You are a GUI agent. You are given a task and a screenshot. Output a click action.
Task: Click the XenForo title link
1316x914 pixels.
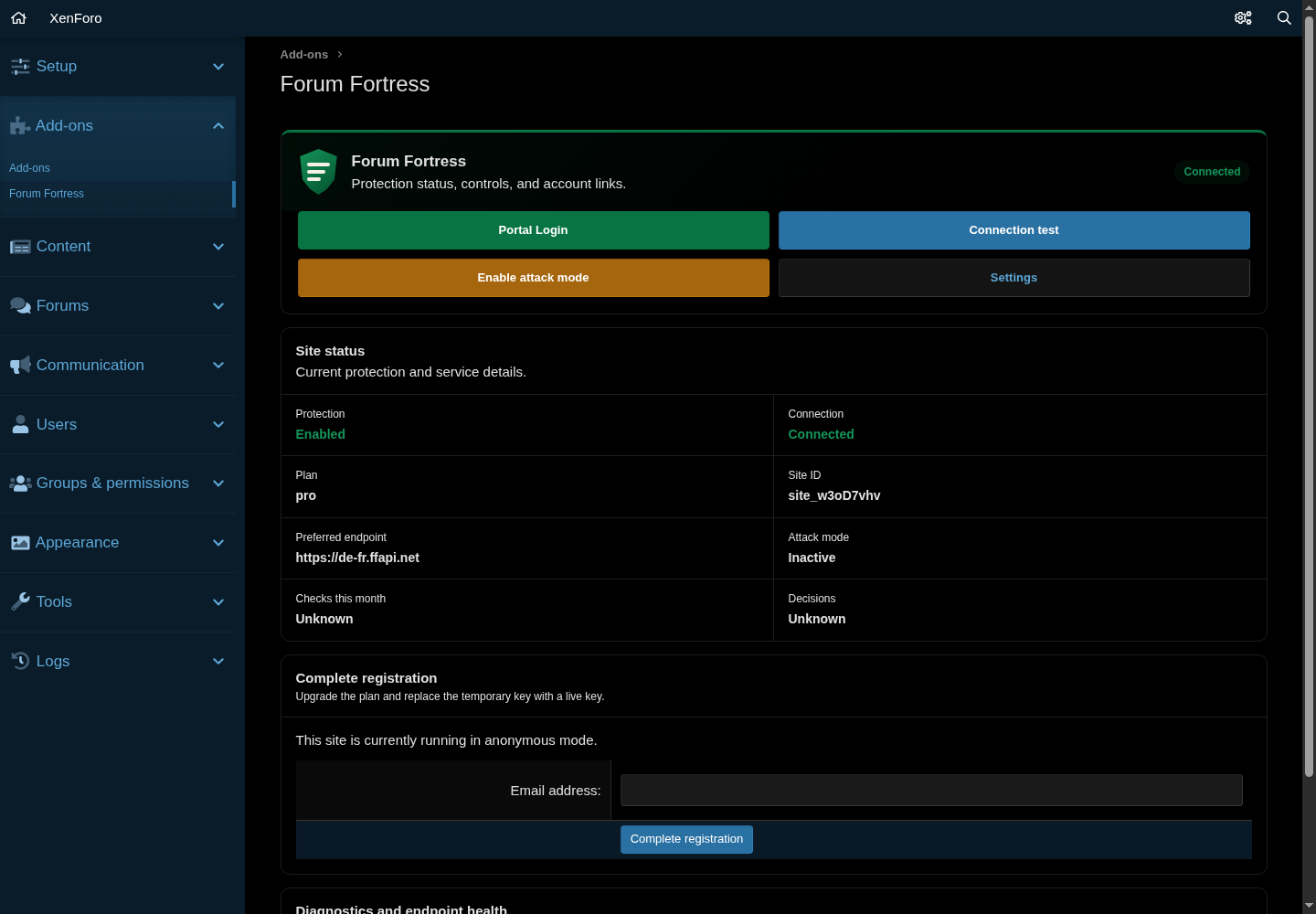coord(76,18)
